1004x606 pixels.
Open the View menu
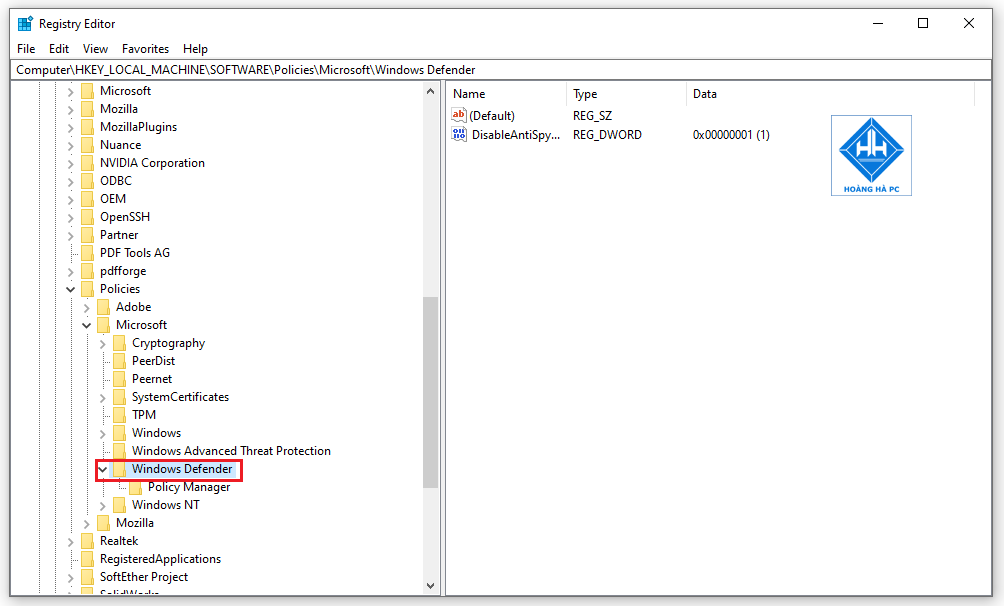[x=95, y=49]
